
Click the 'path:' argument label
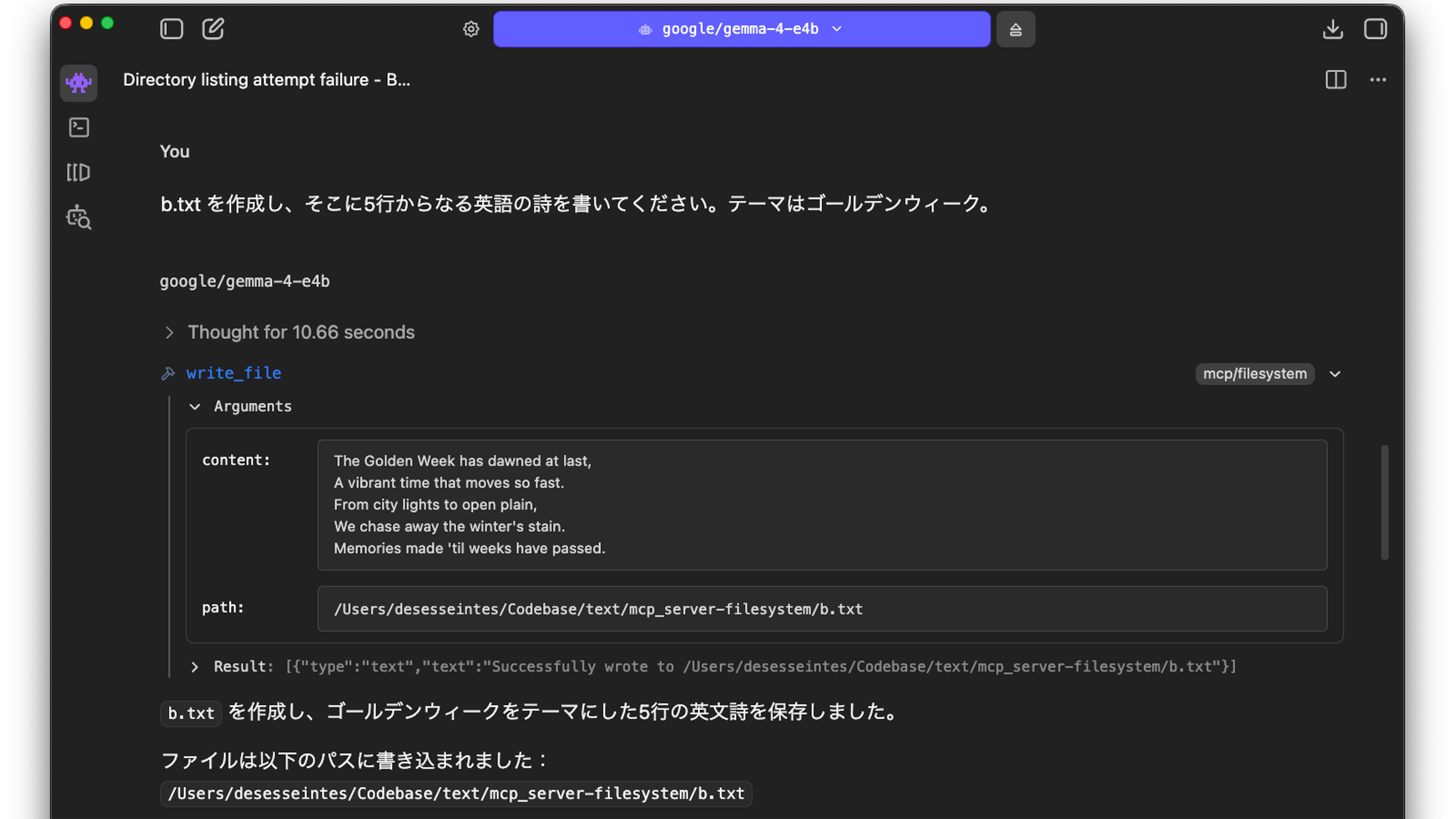222,607
